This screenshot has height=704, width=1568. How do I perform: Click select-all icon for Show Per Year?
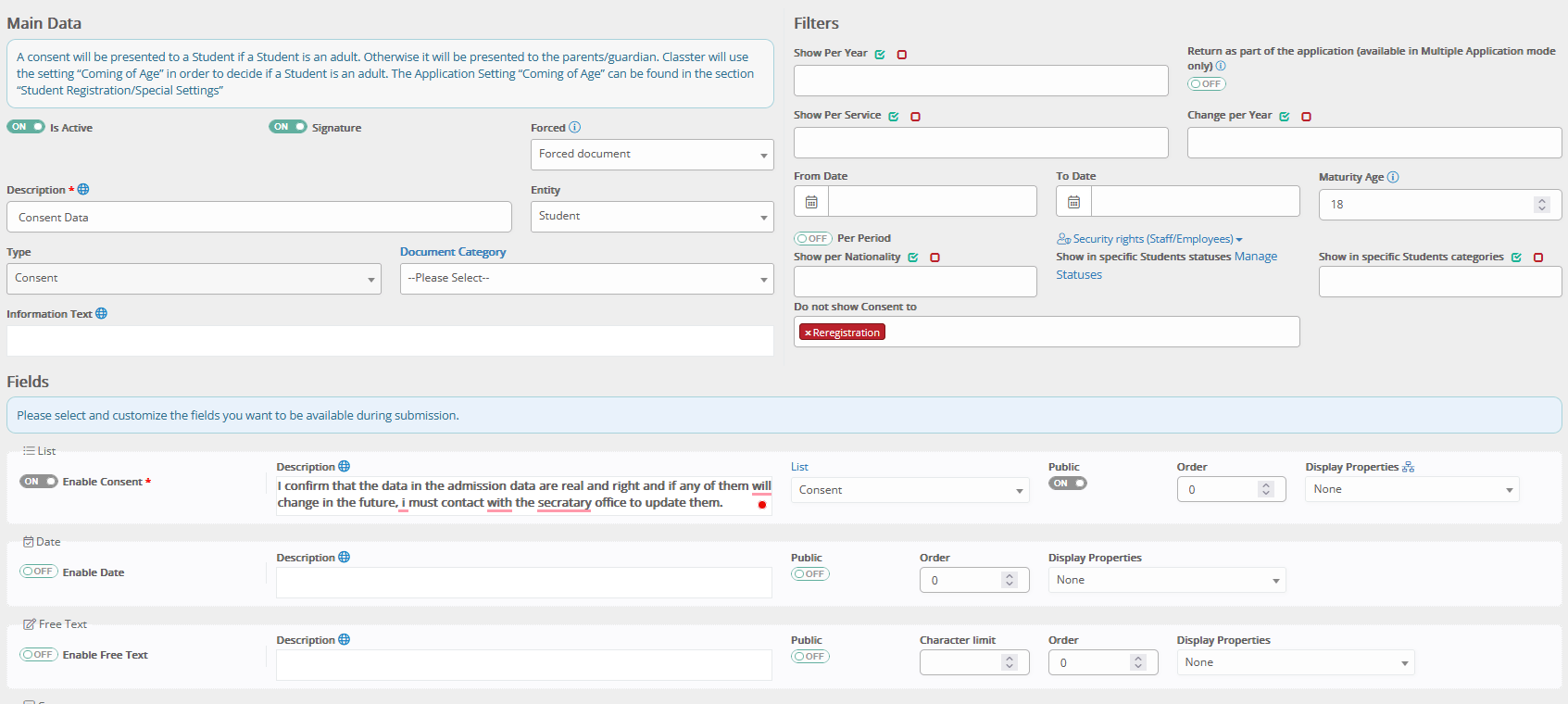(x=880, y=55)
